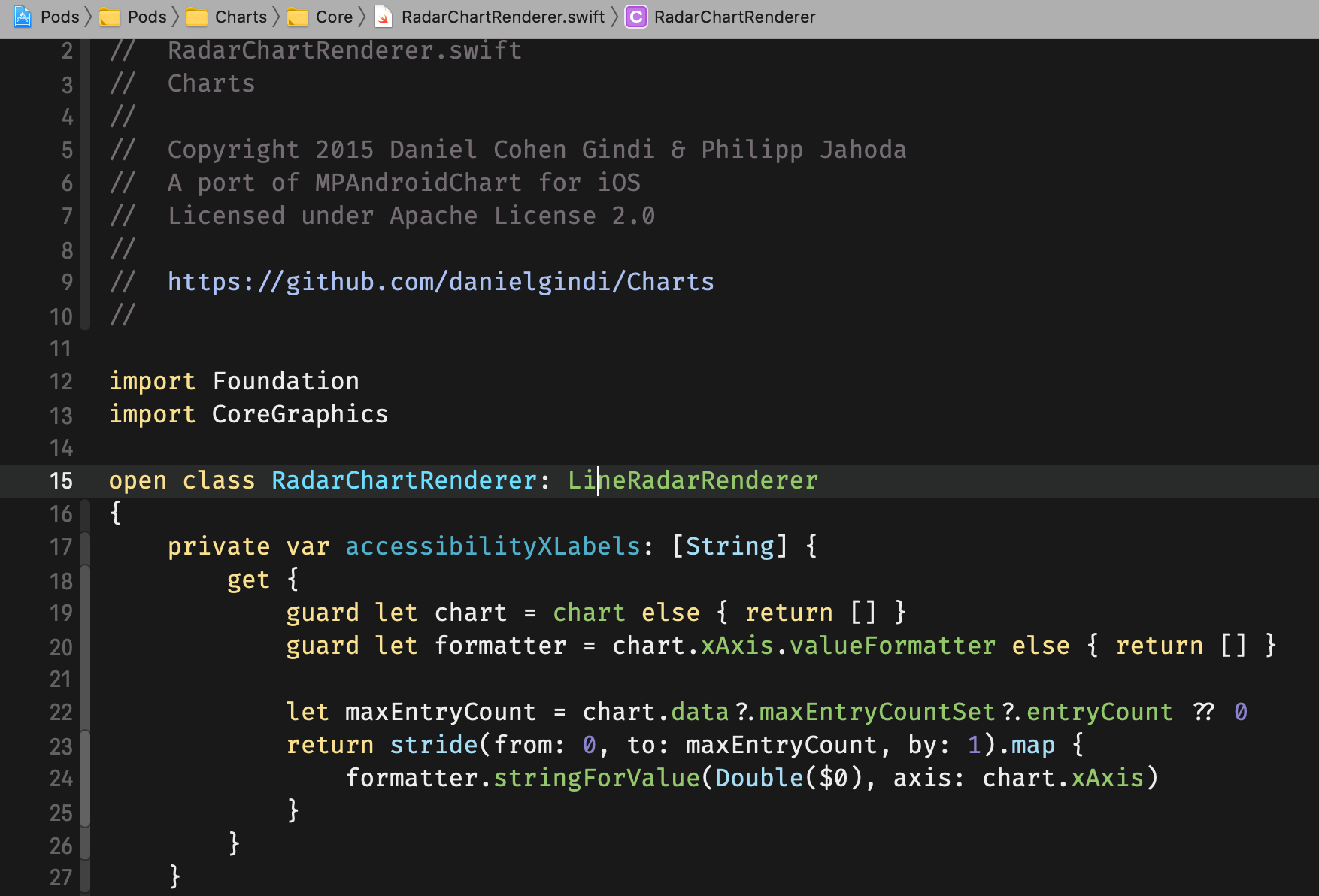Click the Swift file icon in breadcrumb

(384, 17)
